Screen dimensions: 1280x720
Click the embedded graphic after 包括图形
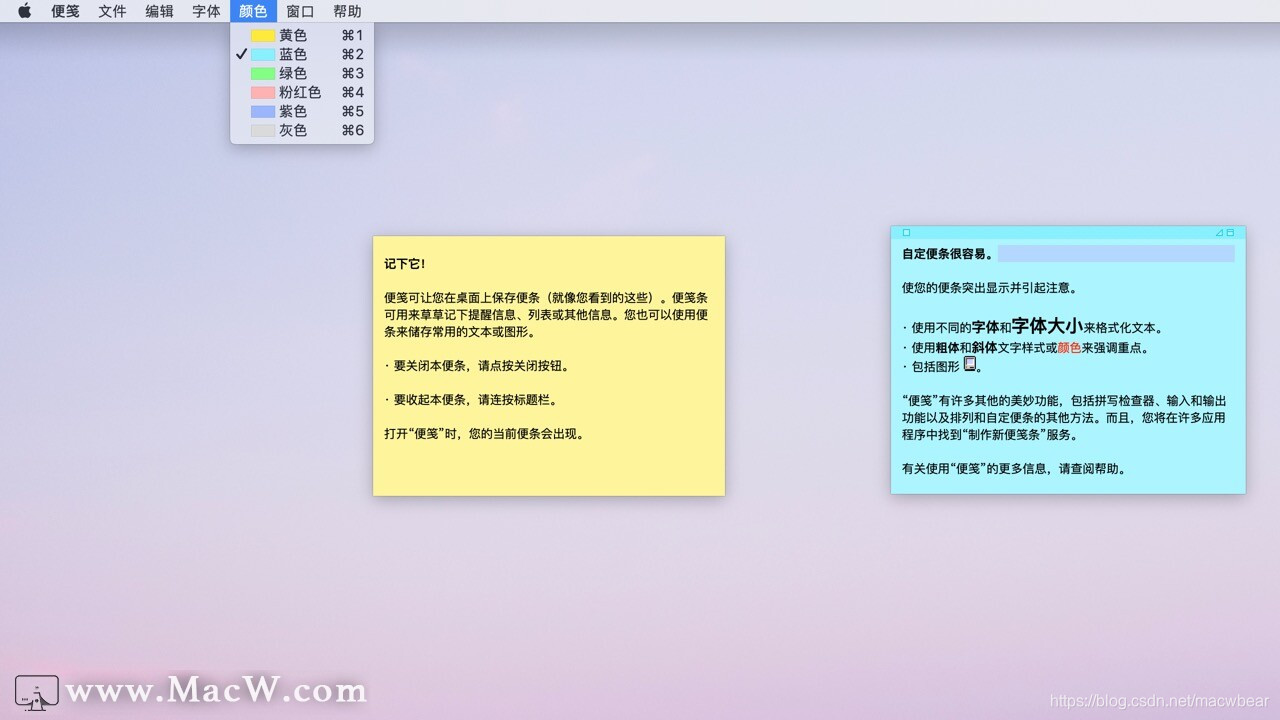970,363
